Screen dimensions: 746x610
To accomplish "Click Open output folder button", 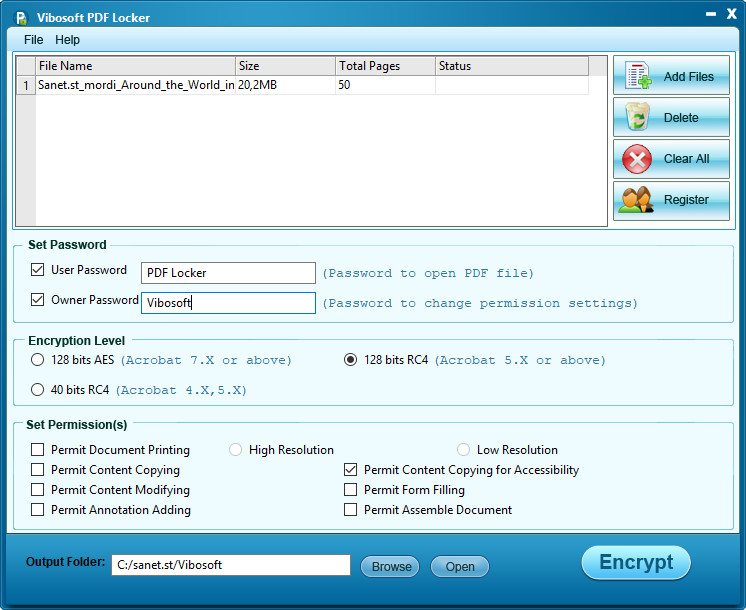I will [x=460, y=566].
